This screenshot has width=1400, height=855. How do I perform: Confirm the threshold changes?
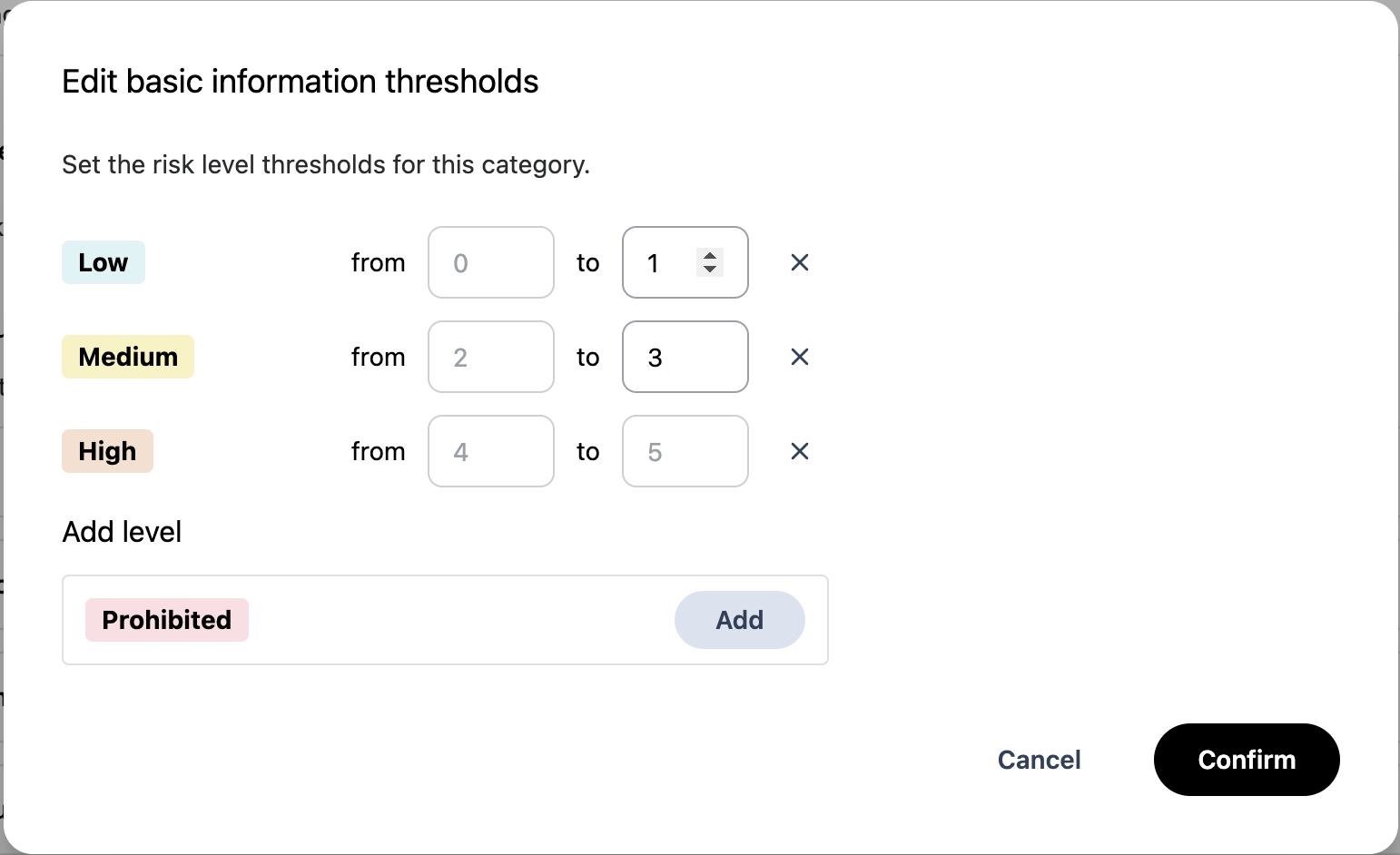click(1246, 760)
